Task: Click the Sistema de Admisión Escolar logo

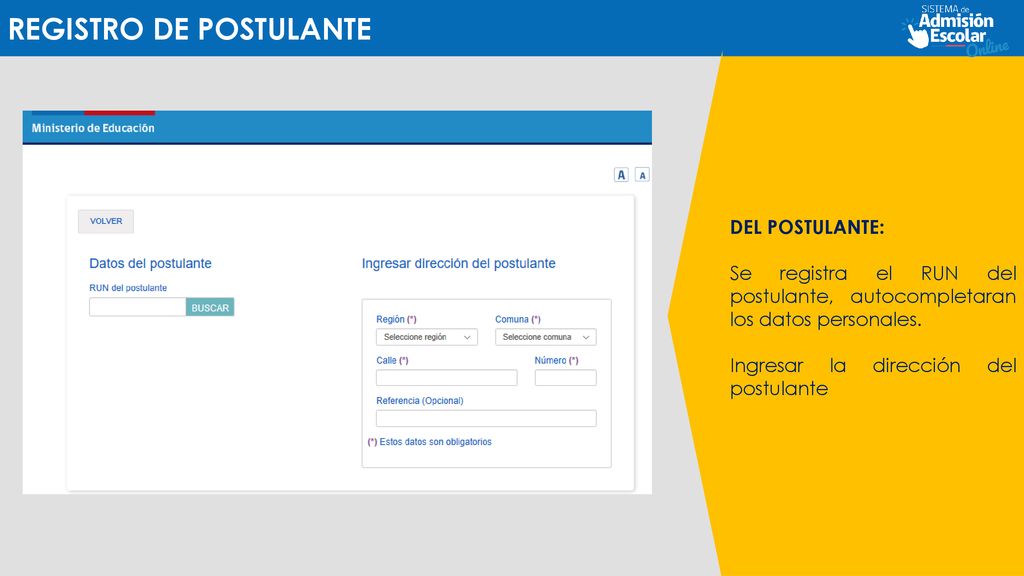Action: click(x=955, y=29)
